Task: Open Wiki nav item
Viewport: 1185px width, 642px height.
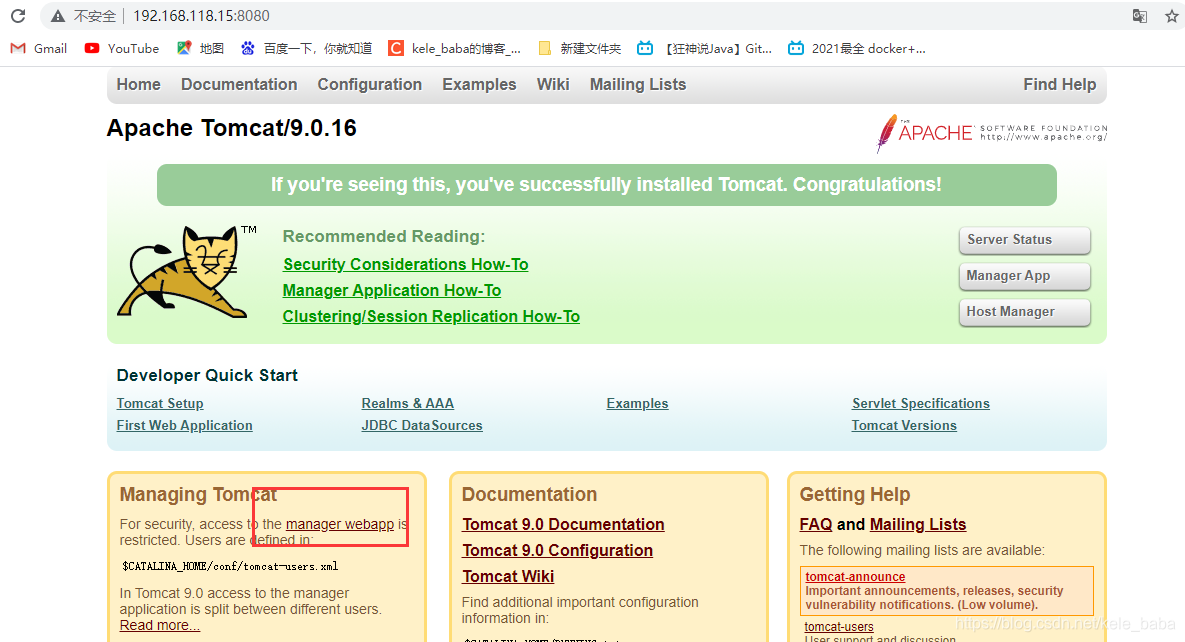Action: coord(553,85)
